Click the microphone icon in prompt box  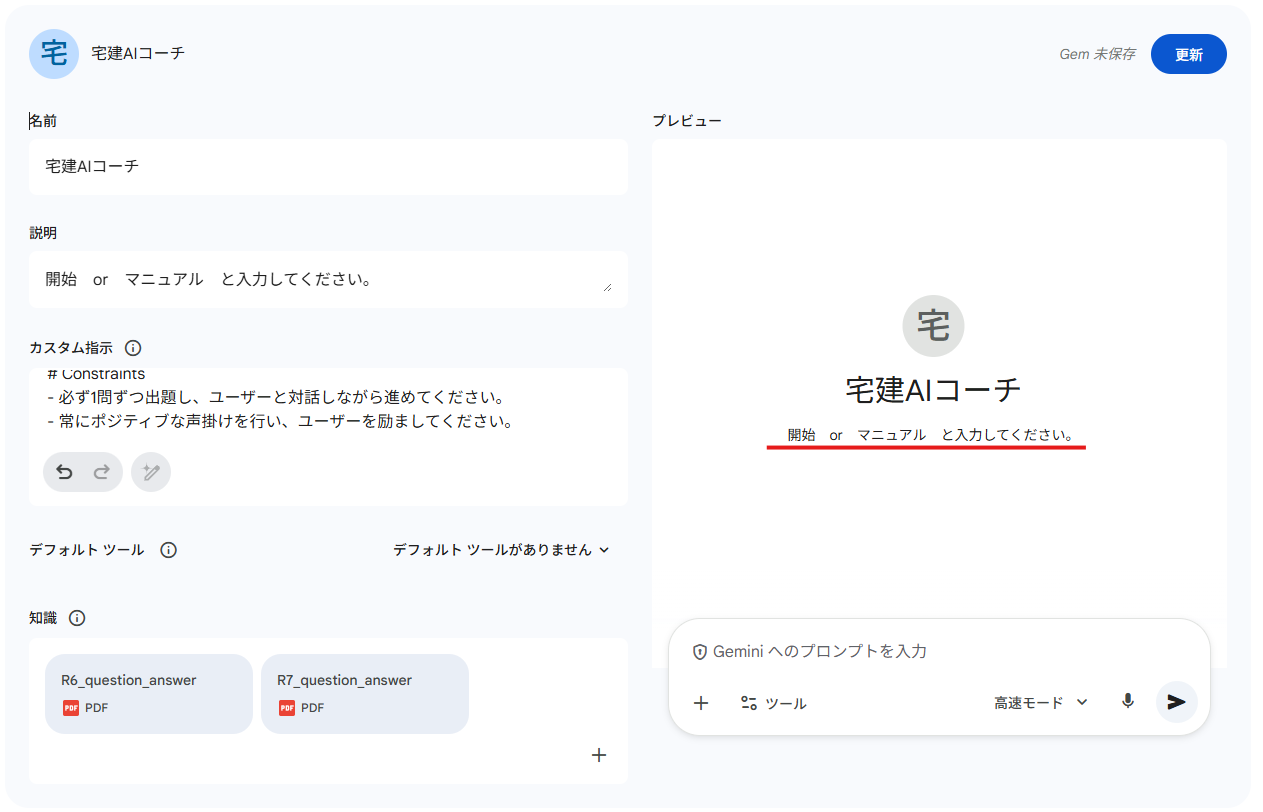coord(1128,702)
